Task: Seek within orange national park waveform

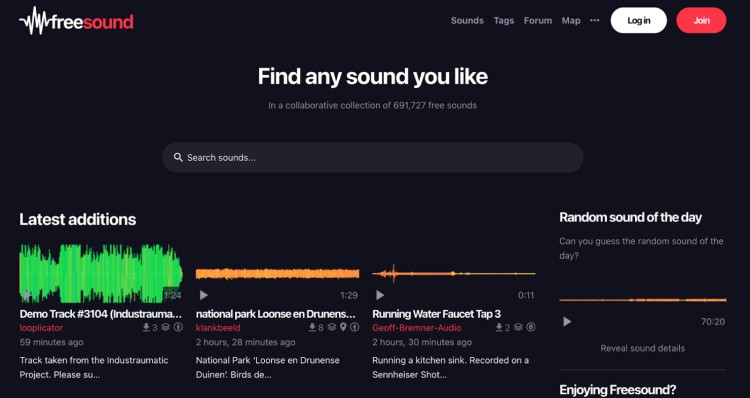Action: (x=277, y=274)
